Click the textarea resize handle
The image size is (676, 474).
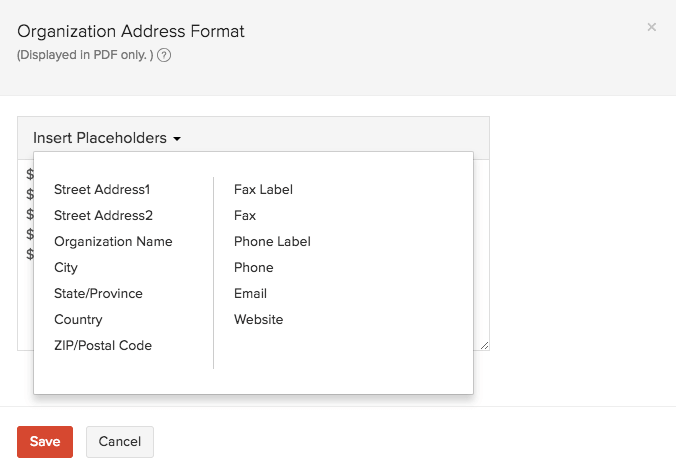point(484,345)
